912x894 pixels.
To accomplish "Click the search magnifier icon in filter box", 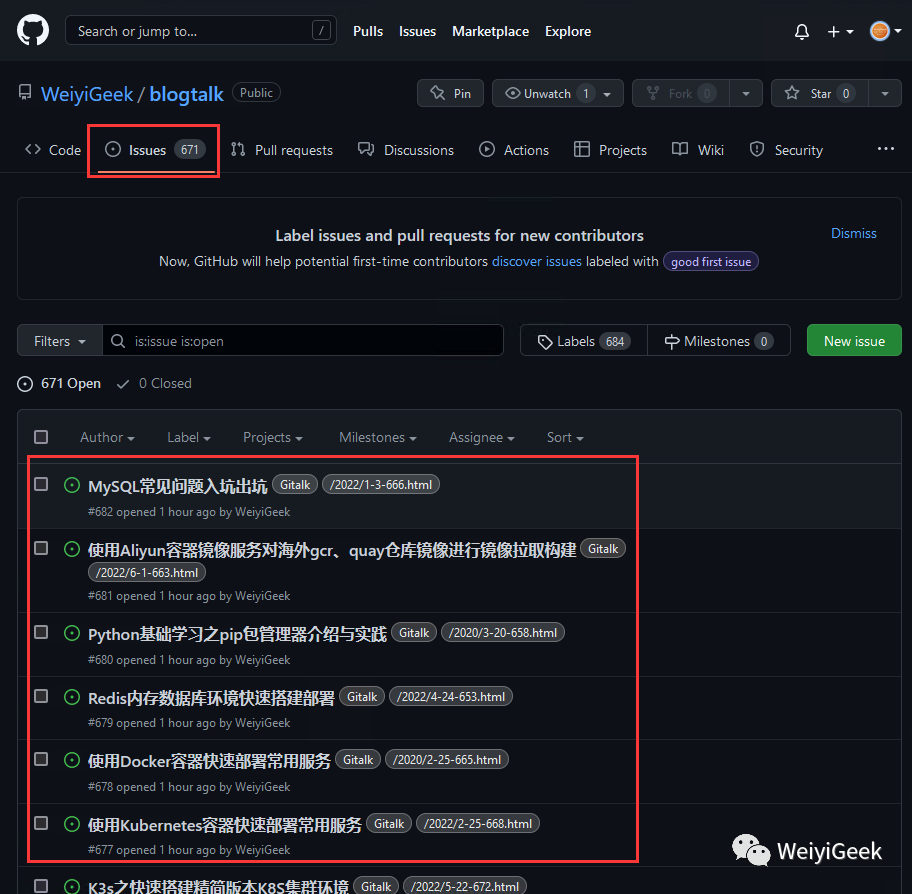I will tap(118, 341).
